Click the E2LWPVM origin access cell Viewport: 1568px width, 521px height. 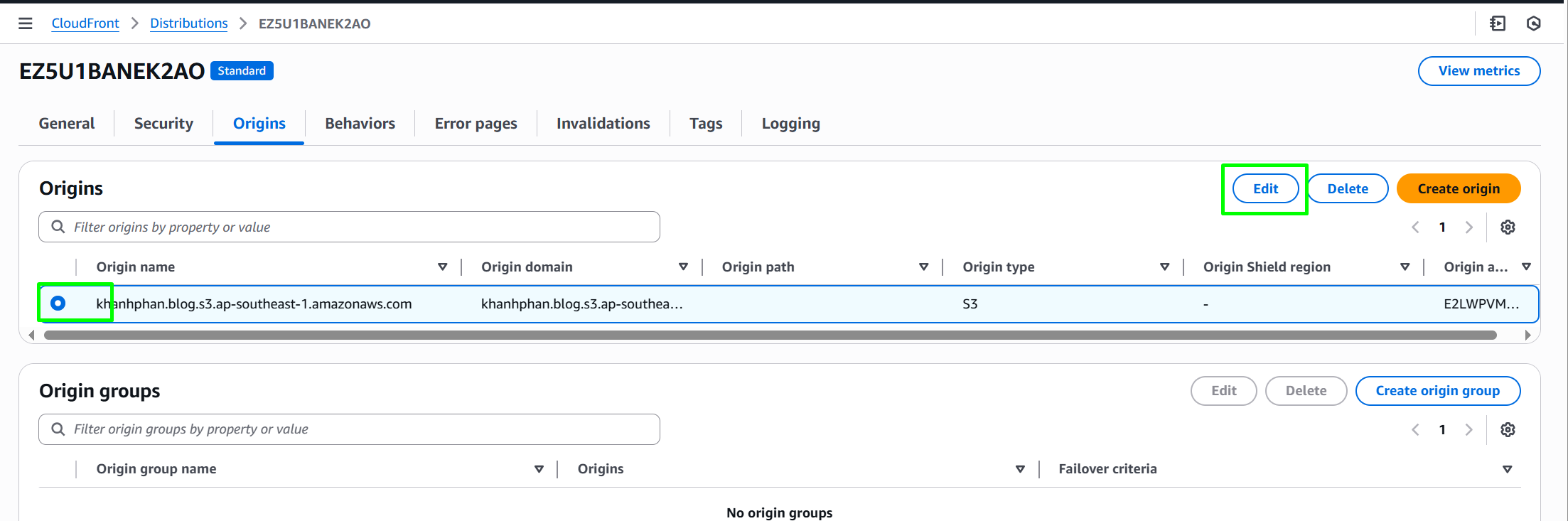point(1481,304)
